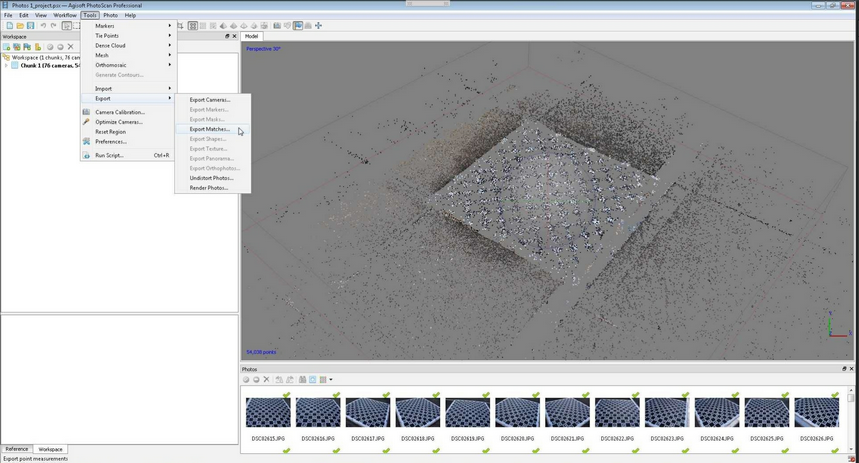Disable cameras in the Photos pane toolbar
Image resolution: width=859 pixels, height=463 pixels.
pyautogui.click(x=256, y=379)
